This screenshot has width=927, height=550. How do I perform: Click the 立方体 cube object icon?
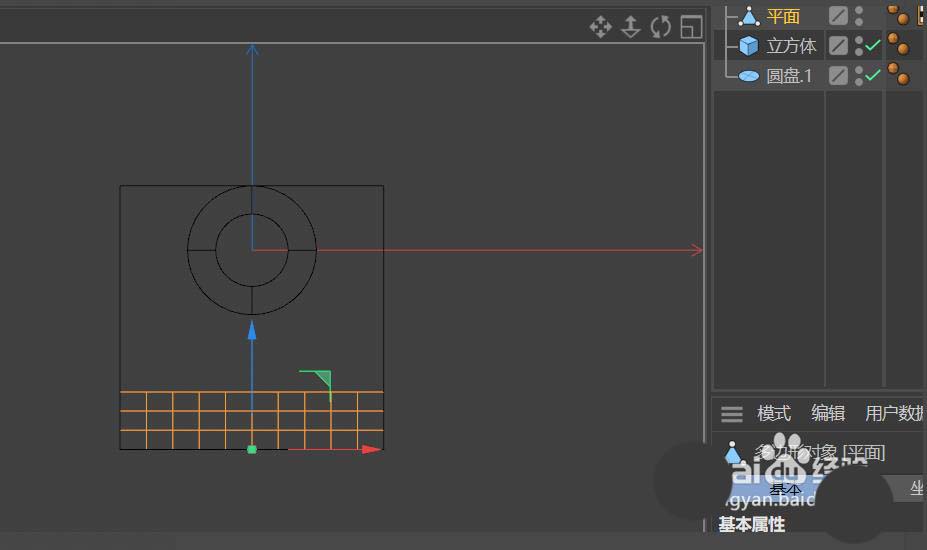click(x=749, y=46)
